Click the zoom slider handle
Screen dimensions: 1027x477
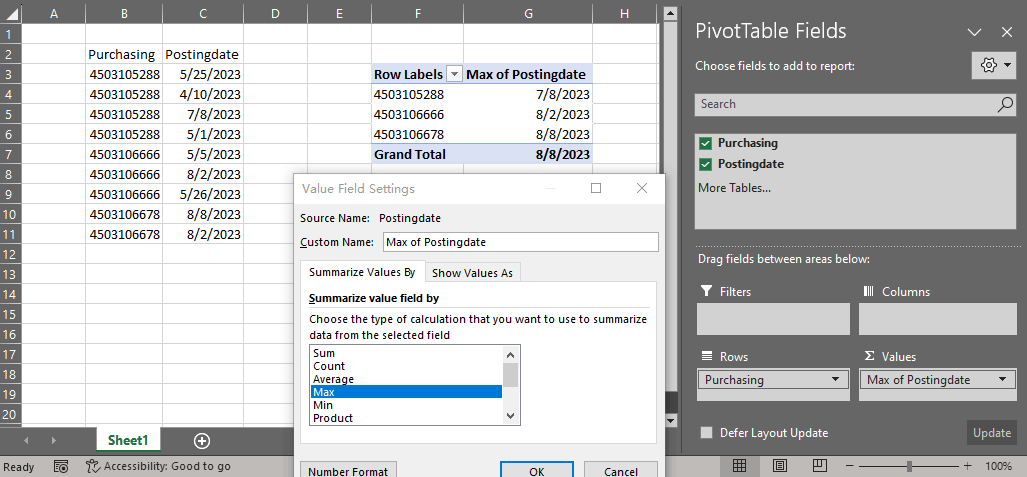click(909, 466)
